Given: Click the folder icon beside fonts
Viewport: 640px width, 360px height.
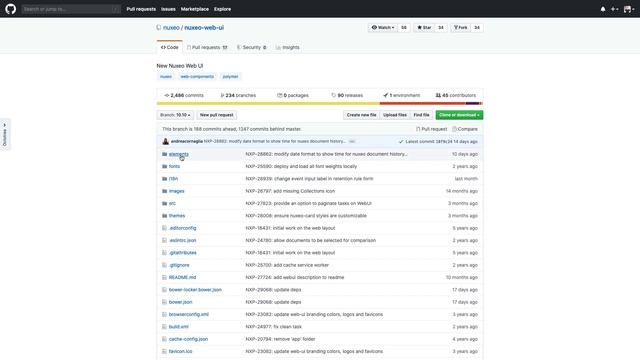Looking at the screenshot, I should click(x=164, y=167).
